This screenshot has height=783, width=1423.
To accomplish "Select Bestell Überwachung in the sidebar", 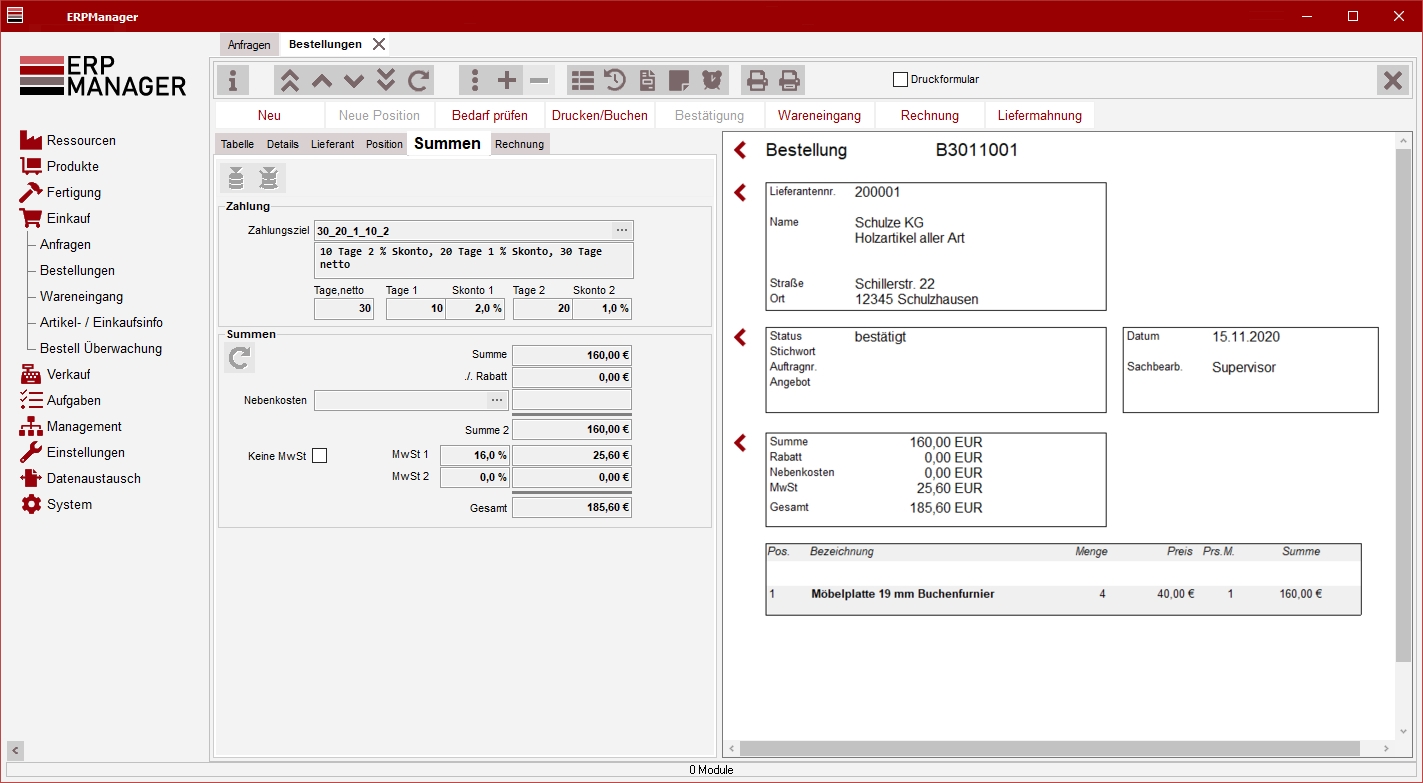I will pyautogui.click(x=100, y=349).
